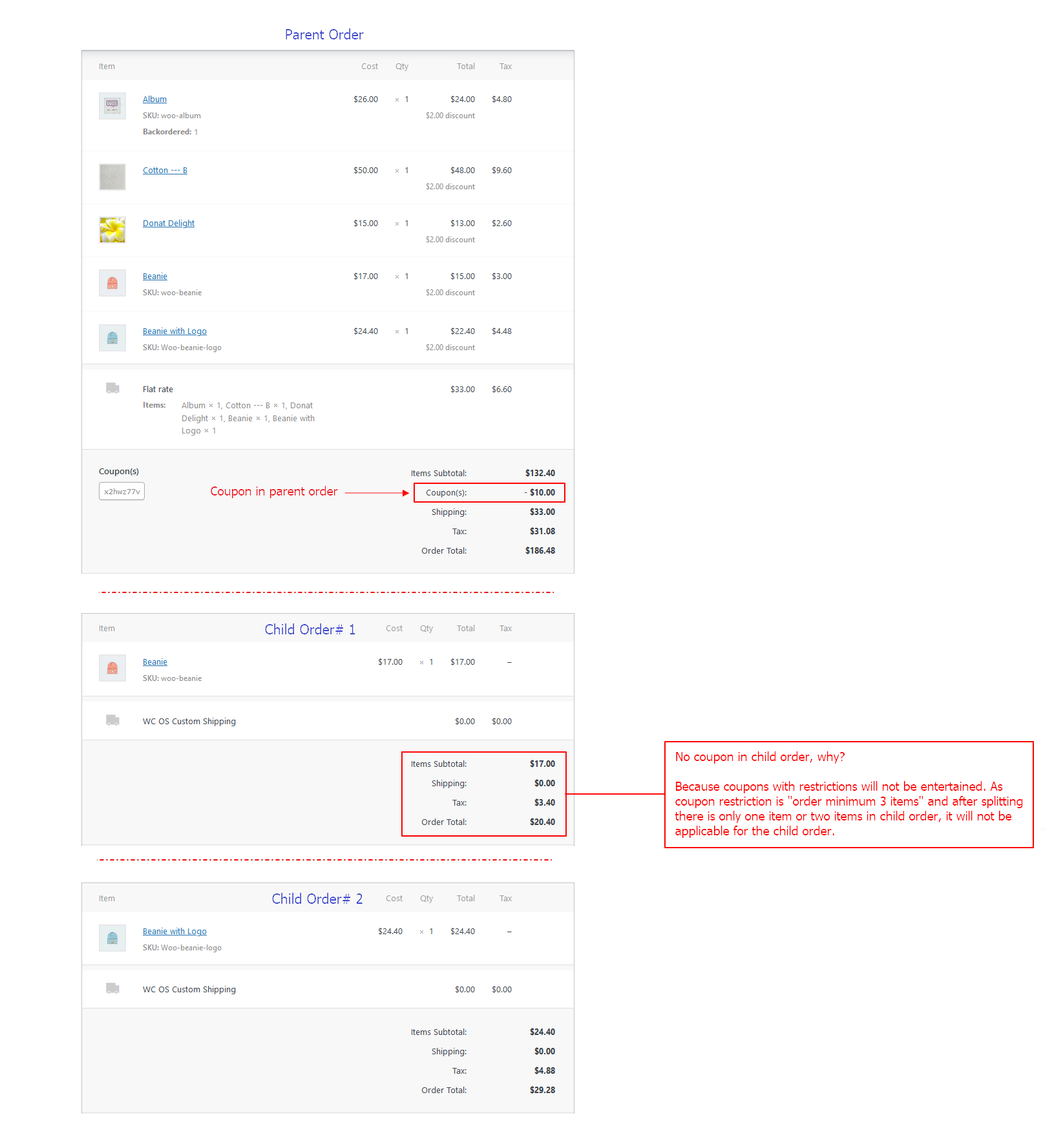Click the Child Order #2 Tax $4.88
This screenshot has width=1063, height=1148.
(x=545, y=1071)
